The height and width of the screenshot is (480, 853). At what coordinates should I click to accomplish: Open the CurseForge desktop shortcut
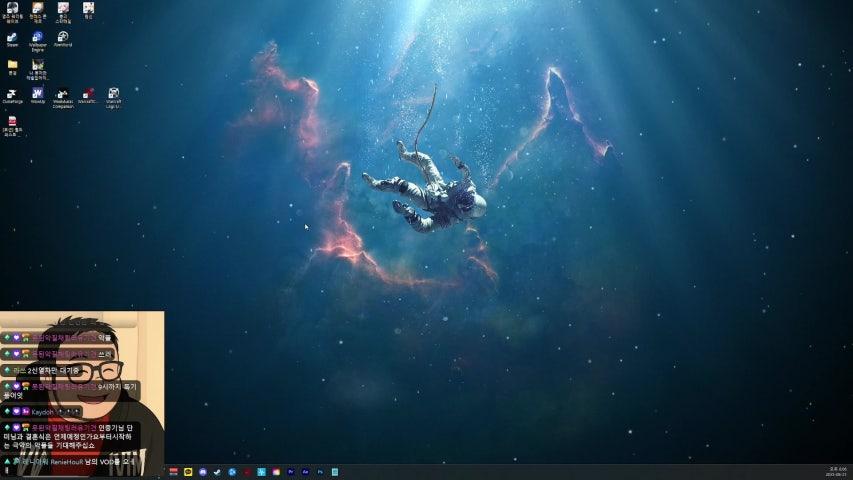pyautogui.click(x=12, y=96)
